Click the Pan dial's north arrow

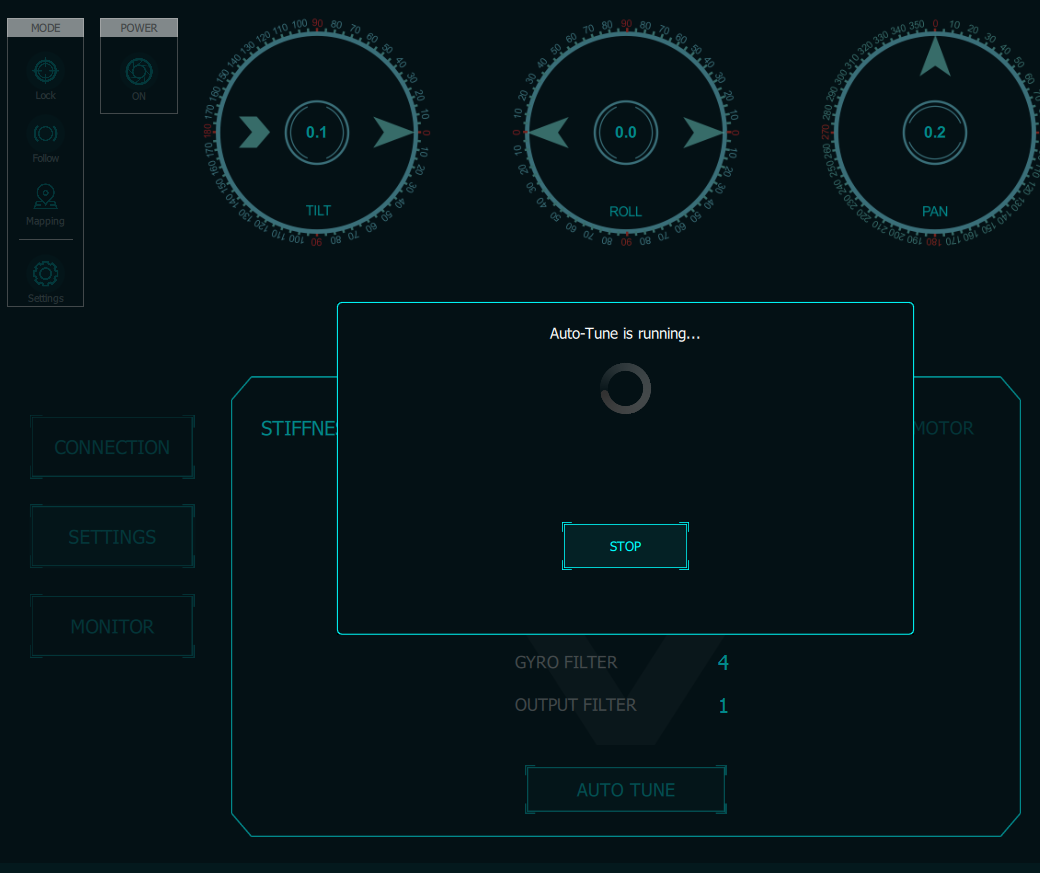935,56
